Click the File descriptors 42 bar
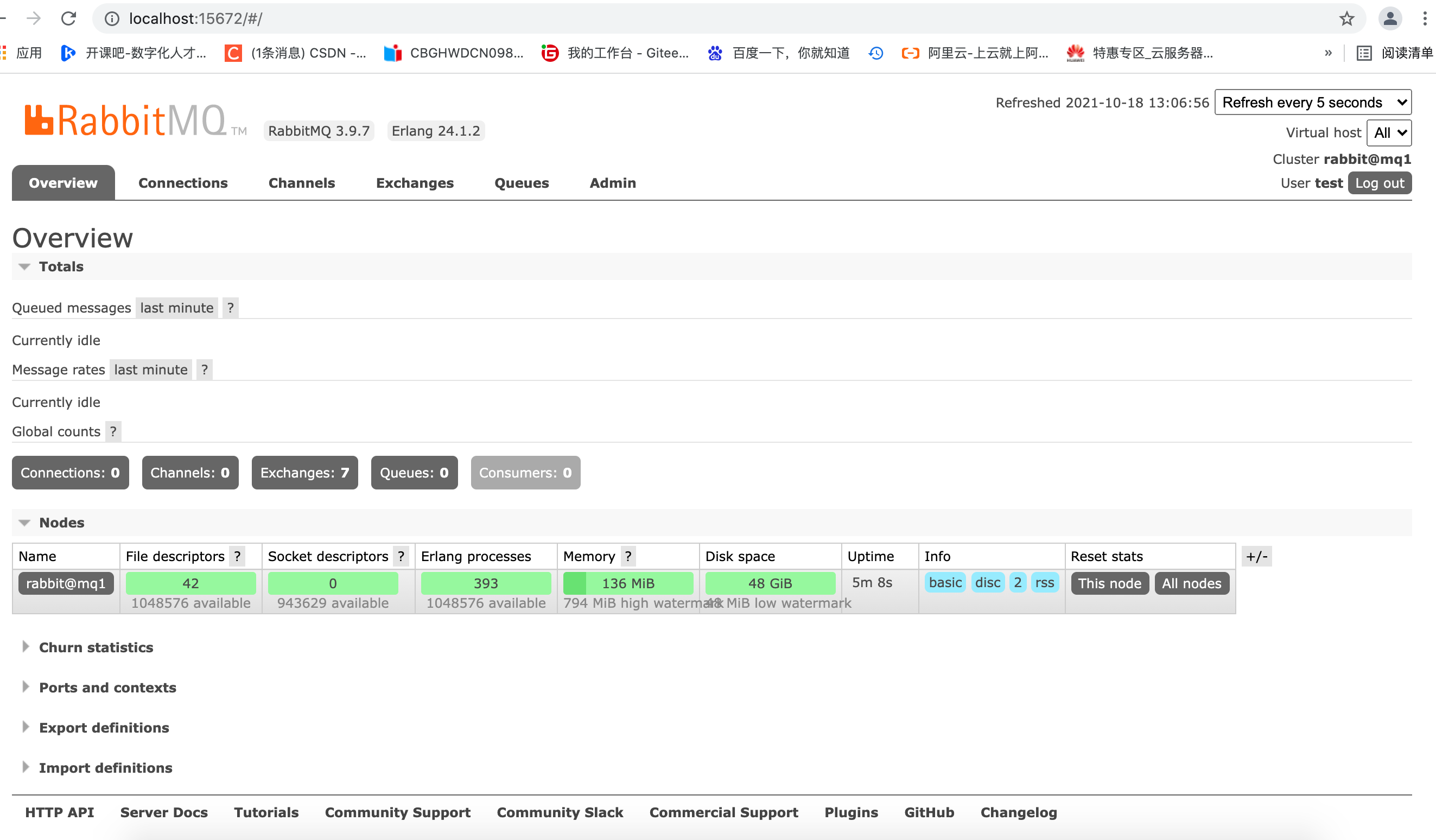The height and width of the screenshot is (840, 1436). (190, 583)
